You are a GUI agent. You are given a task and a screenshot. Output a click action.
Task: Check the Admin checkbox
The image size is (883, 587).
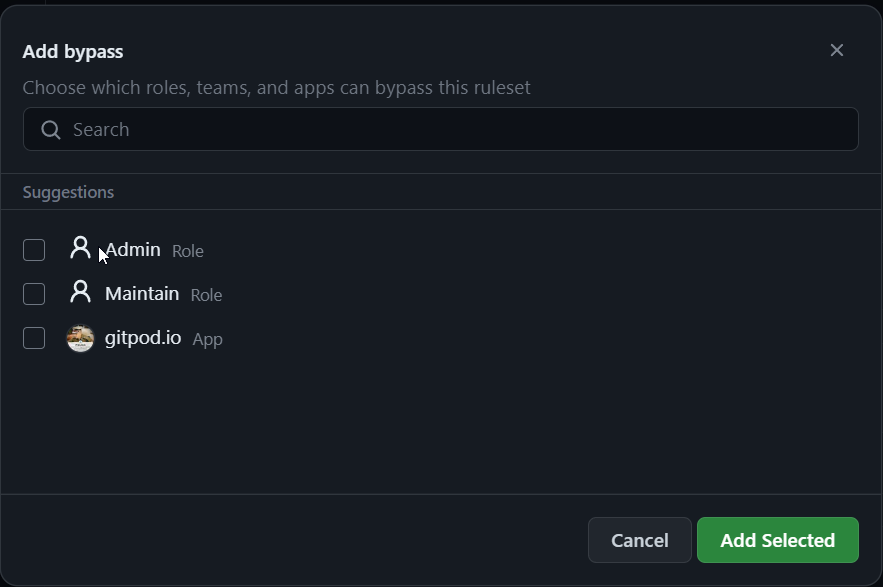(33, 249)
